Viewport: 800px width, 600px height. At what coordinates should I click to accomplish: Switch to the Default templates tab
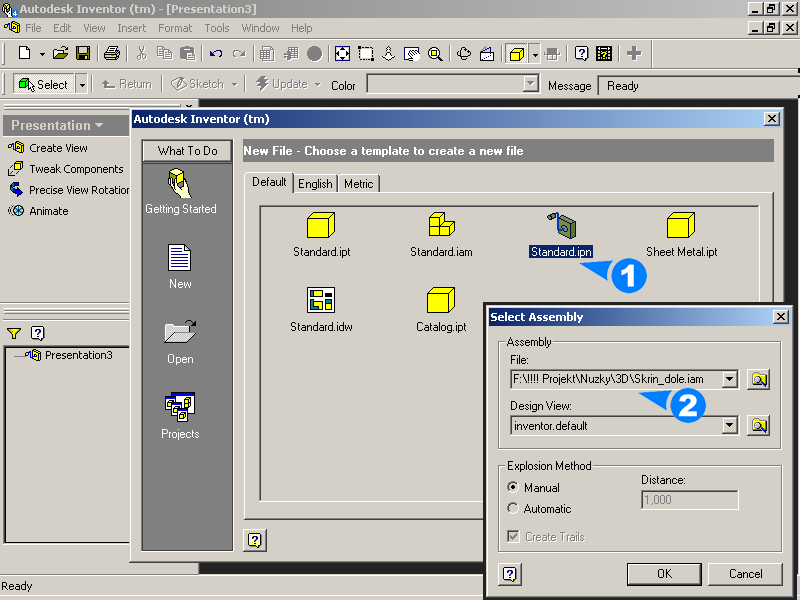pos(269,182)
